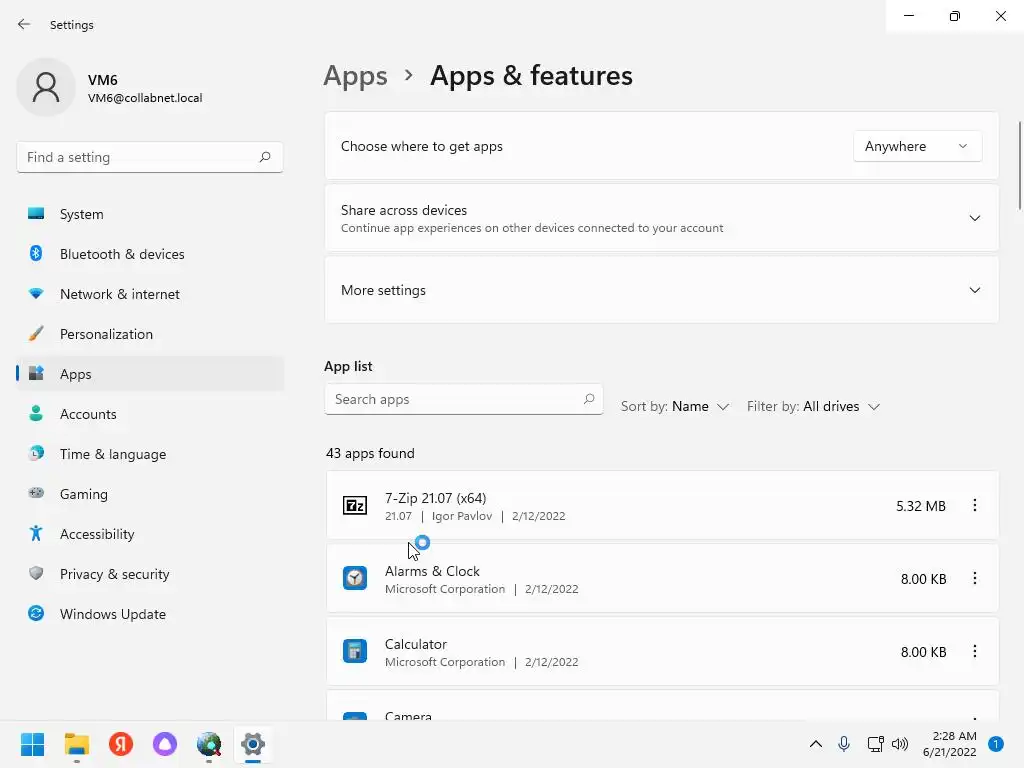The height and width of the screenshot is (768, 1024).
Task: Open the Sort by Name dropdown
Action: [675, 406]
